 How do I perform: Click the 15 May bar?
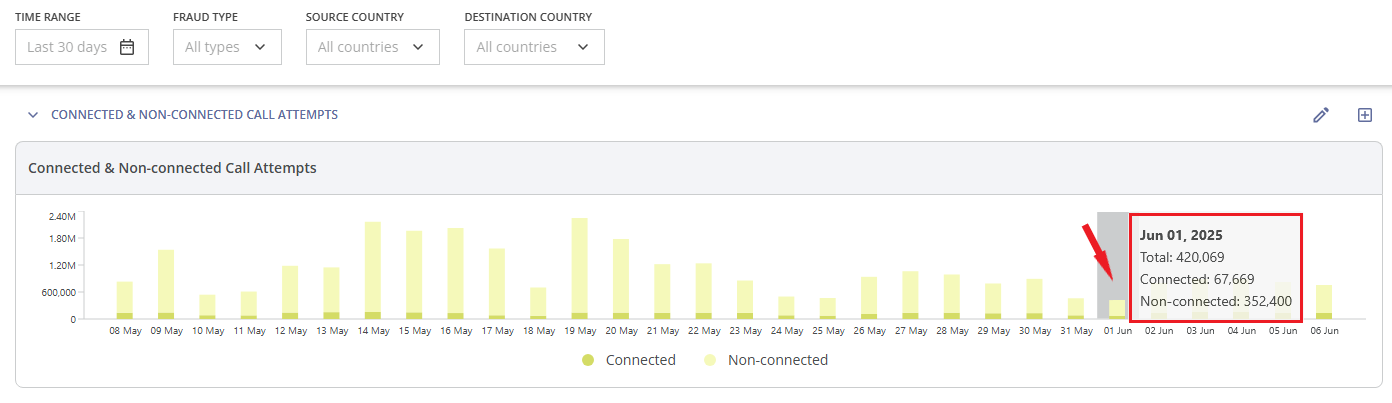[x=414, y=275]
